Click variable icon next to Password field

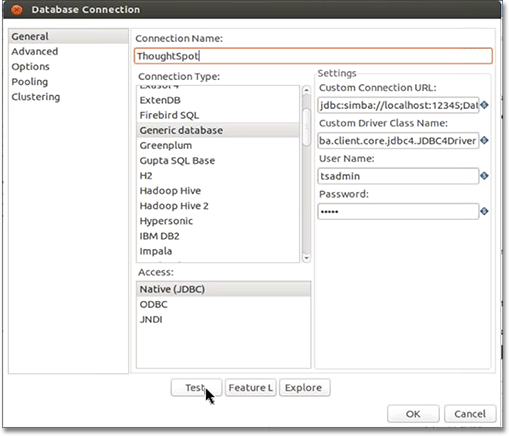(x=484, y=211)
